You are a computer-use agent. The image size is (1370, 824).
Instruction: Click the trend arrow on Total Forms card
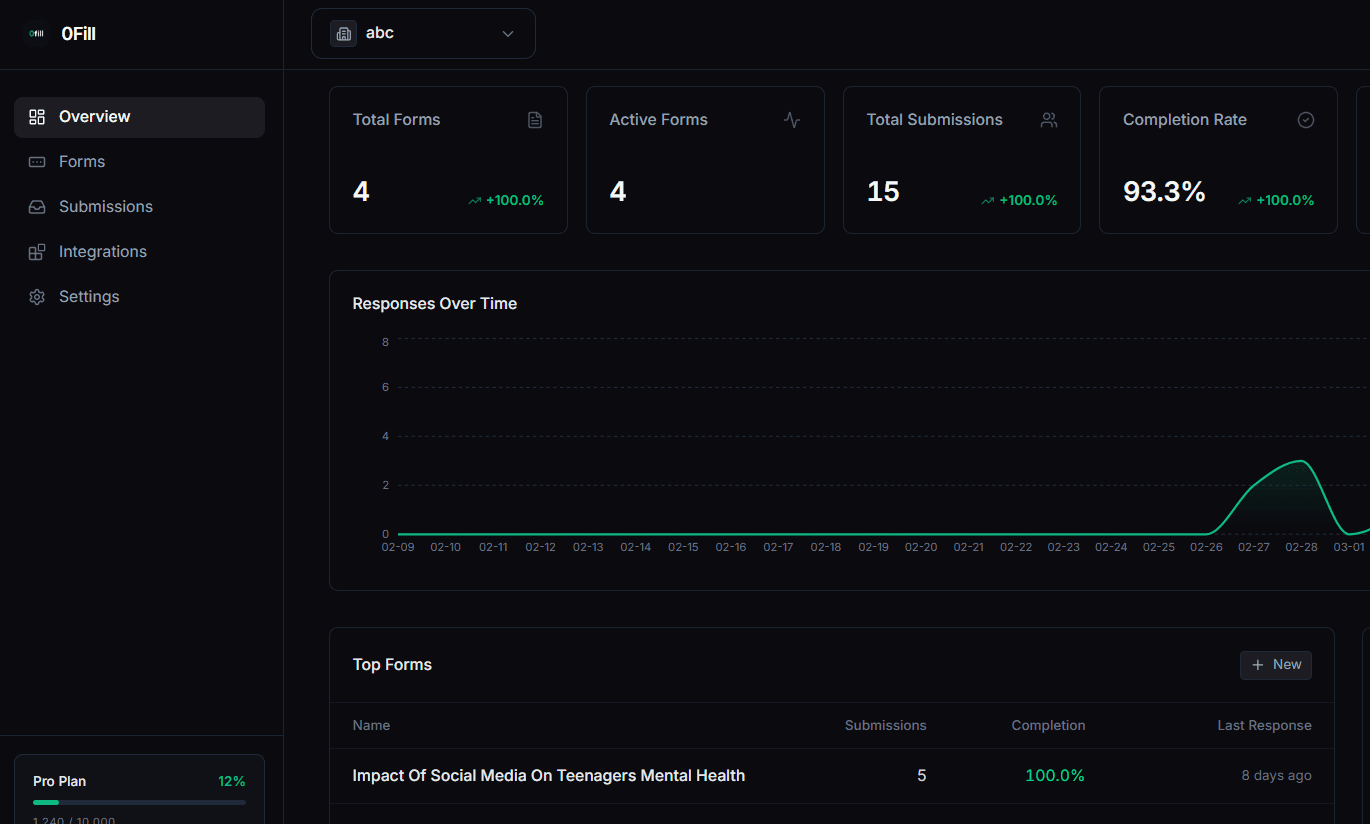(475, 201)
